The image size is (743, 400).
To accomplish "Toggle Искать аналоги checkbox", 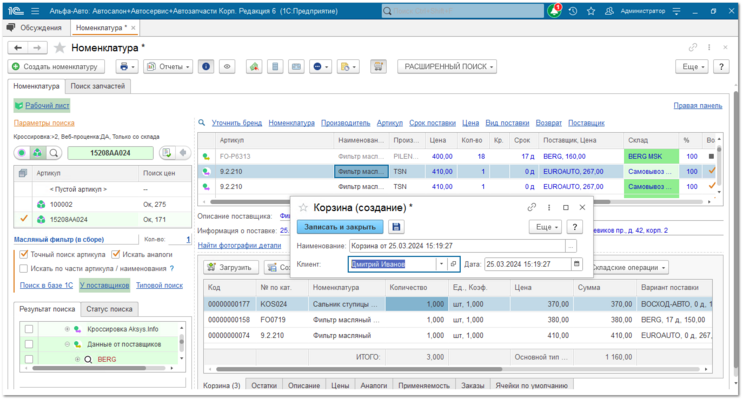I will pyautogui.click(x=116, y=255).
